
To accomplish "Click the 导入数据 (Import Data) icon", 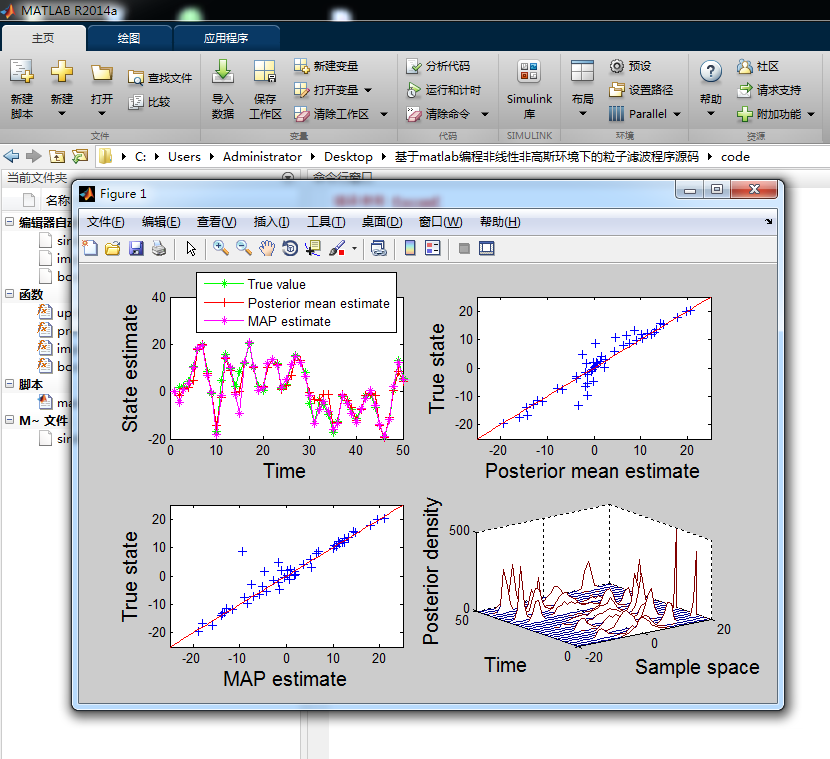I will [223, 71].
